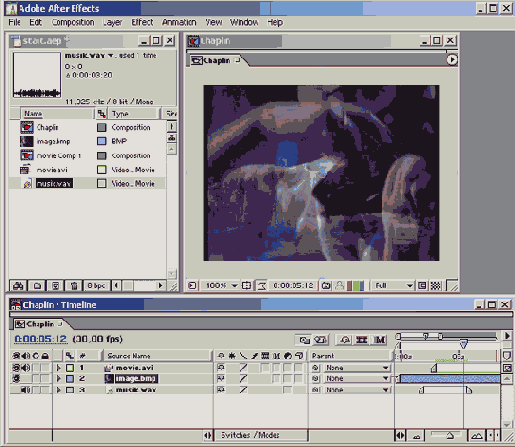This screenshot has width=515, height=447.
Task: Click the current time indicator marker in Timeline
Action: pyautogui.click(x=463, y=344)
